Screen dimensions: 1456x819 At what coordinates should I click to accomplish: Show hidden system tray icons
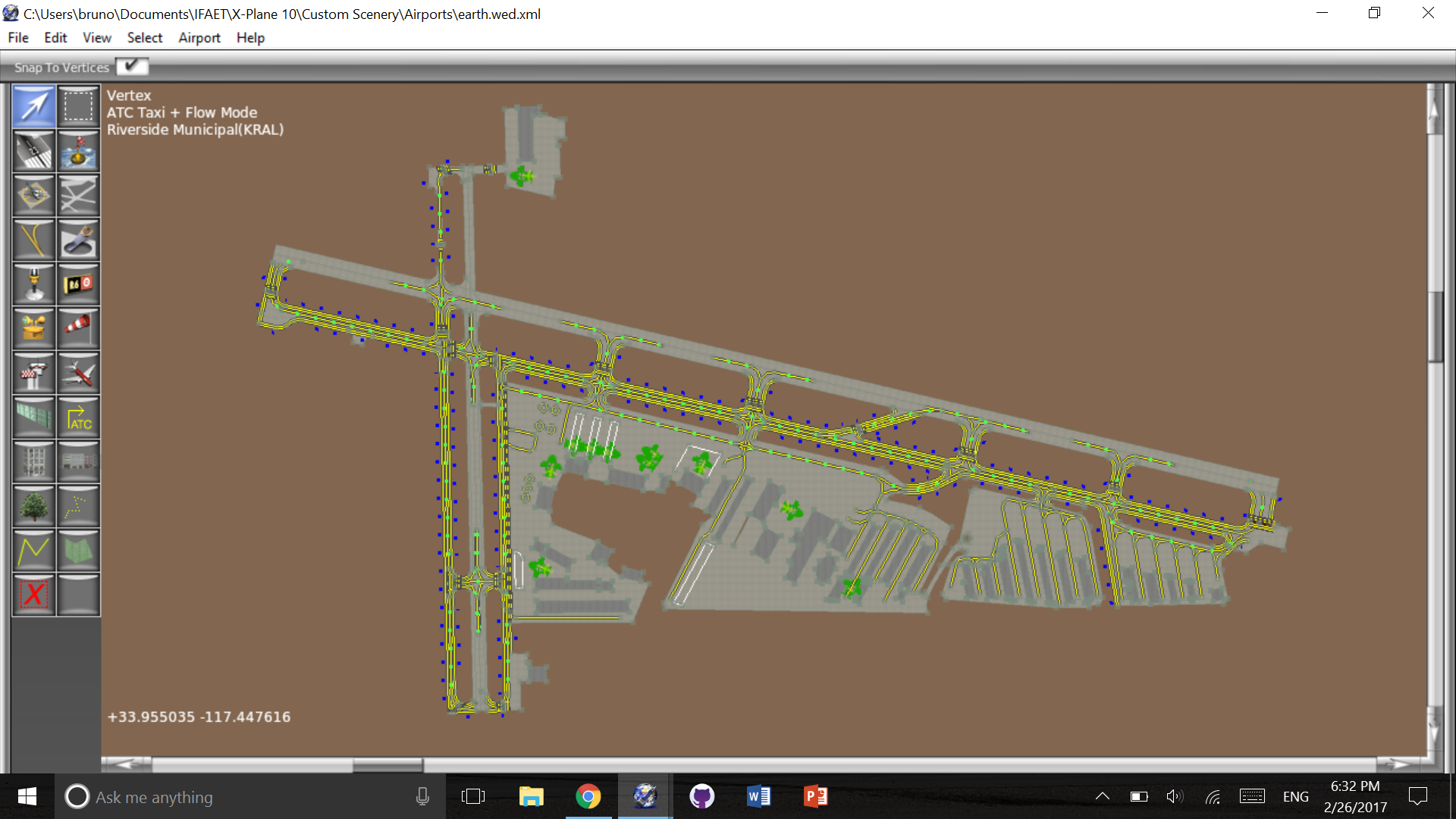[x=1103, y=796]
